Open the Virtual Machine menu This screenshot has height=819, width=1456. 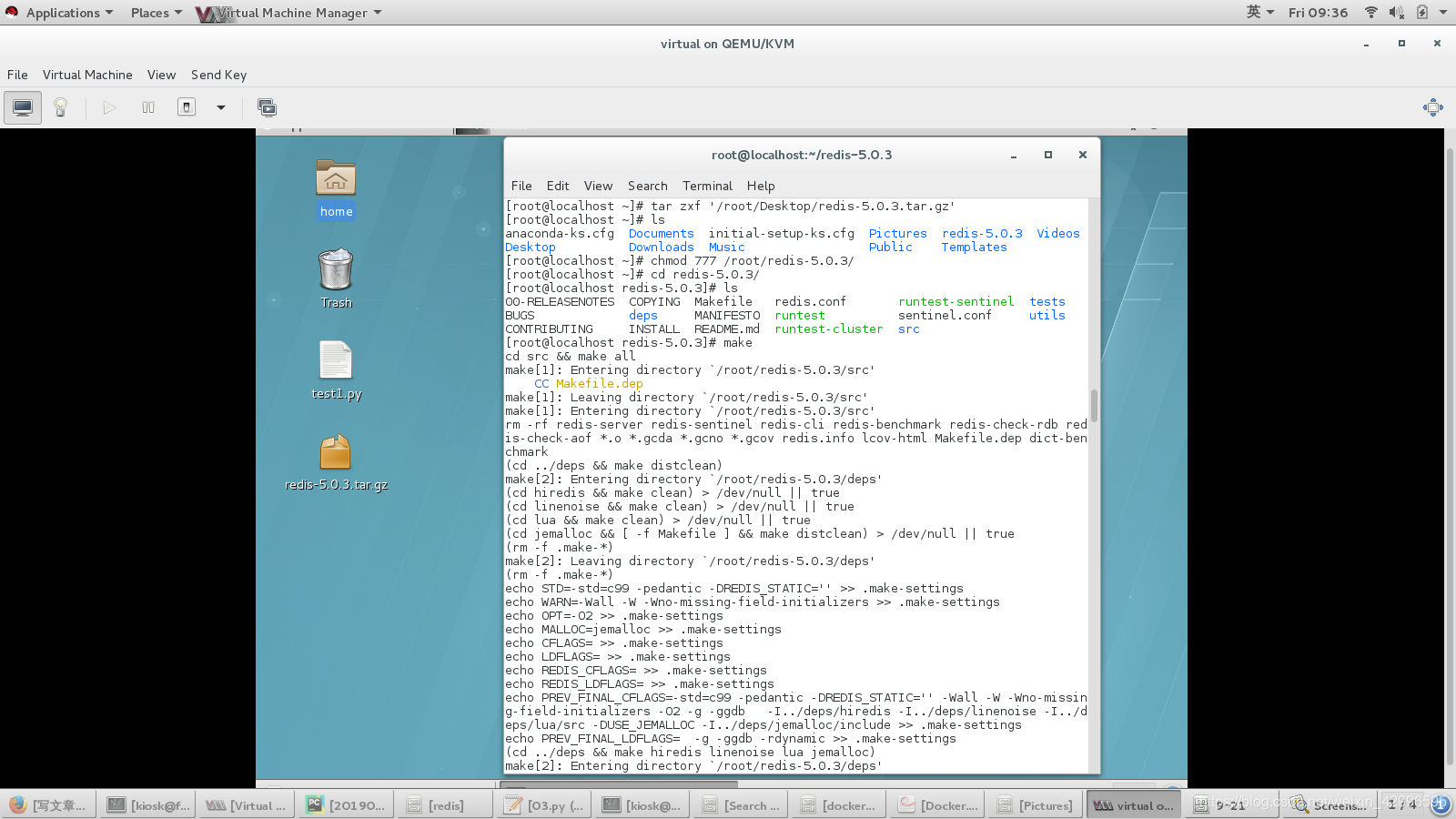pos(87,75)
